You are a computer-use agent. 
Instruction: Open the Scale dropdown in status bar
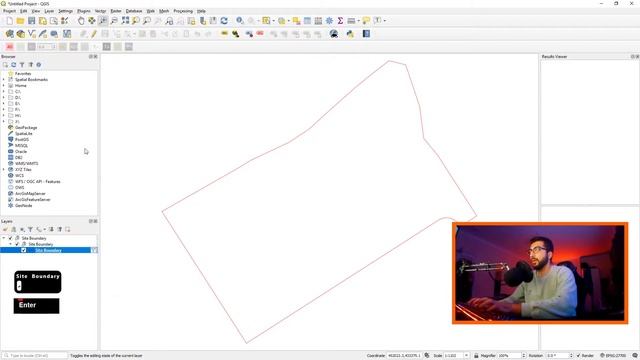pos(466,356)
